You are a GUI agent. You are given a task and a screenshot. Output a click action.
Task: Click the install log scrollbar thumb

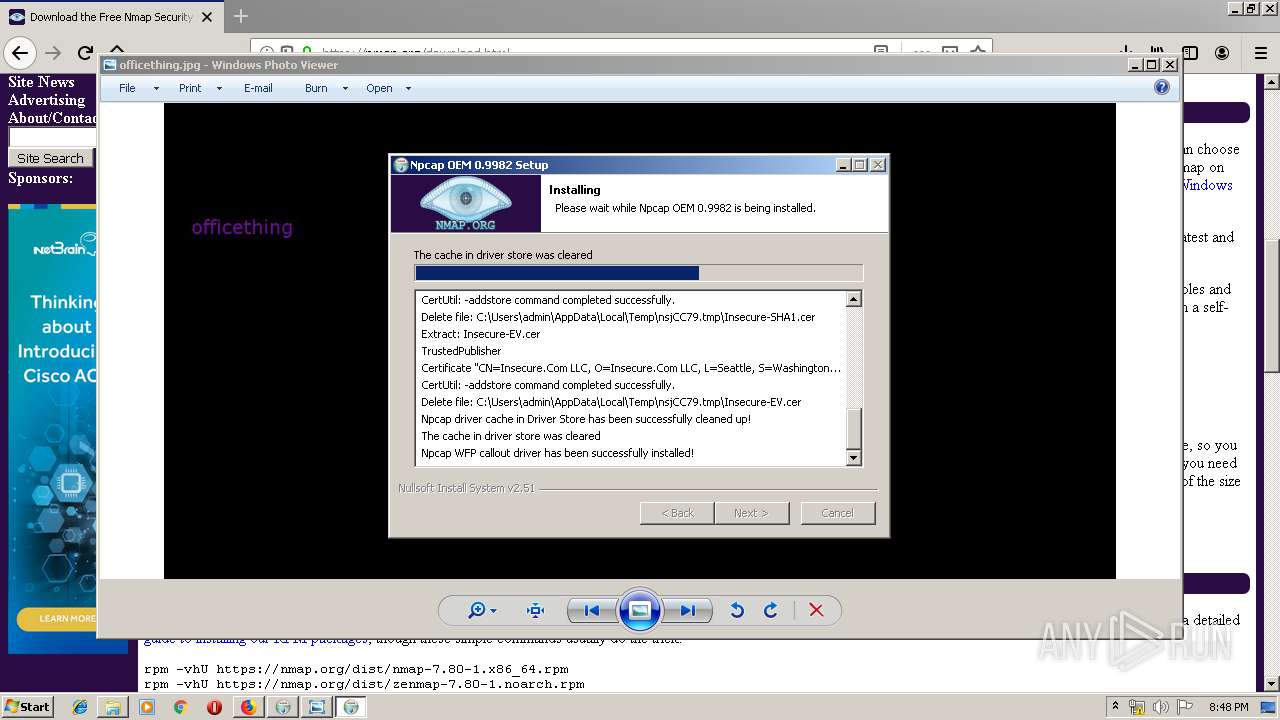[853, 429]
